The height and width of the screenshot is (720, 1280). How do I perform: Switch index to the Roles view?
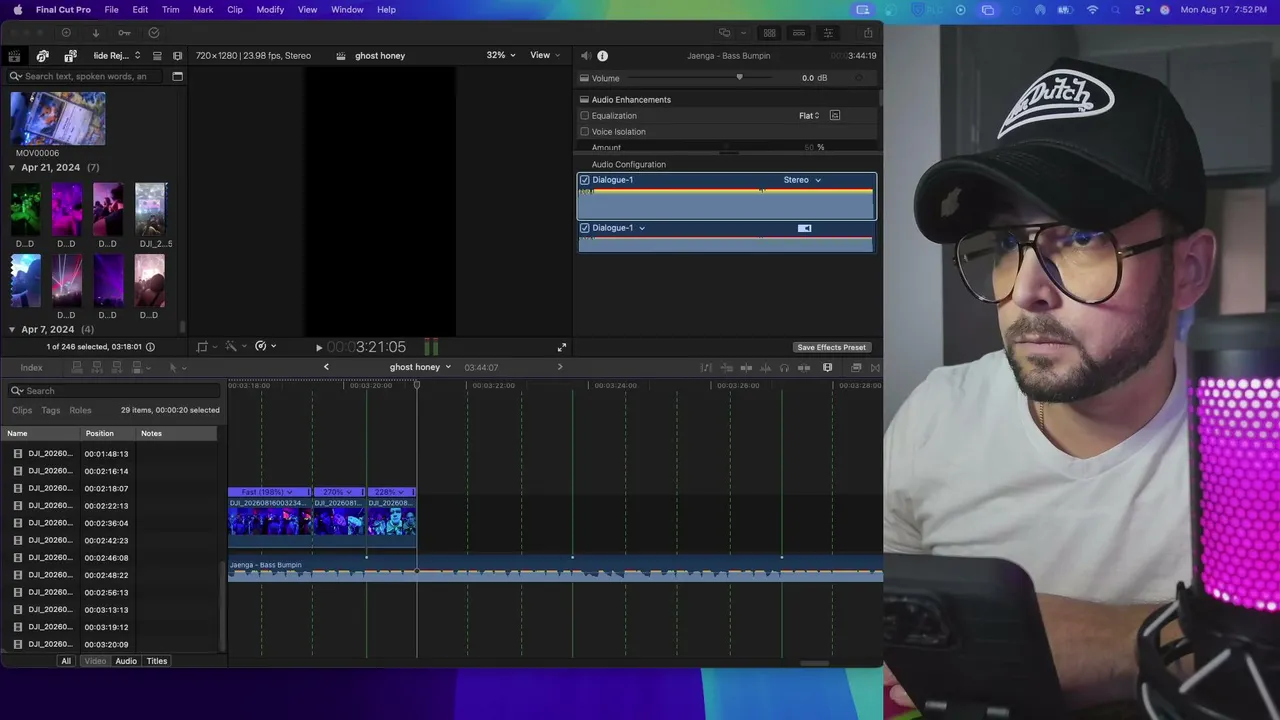(x=80, y=411)
